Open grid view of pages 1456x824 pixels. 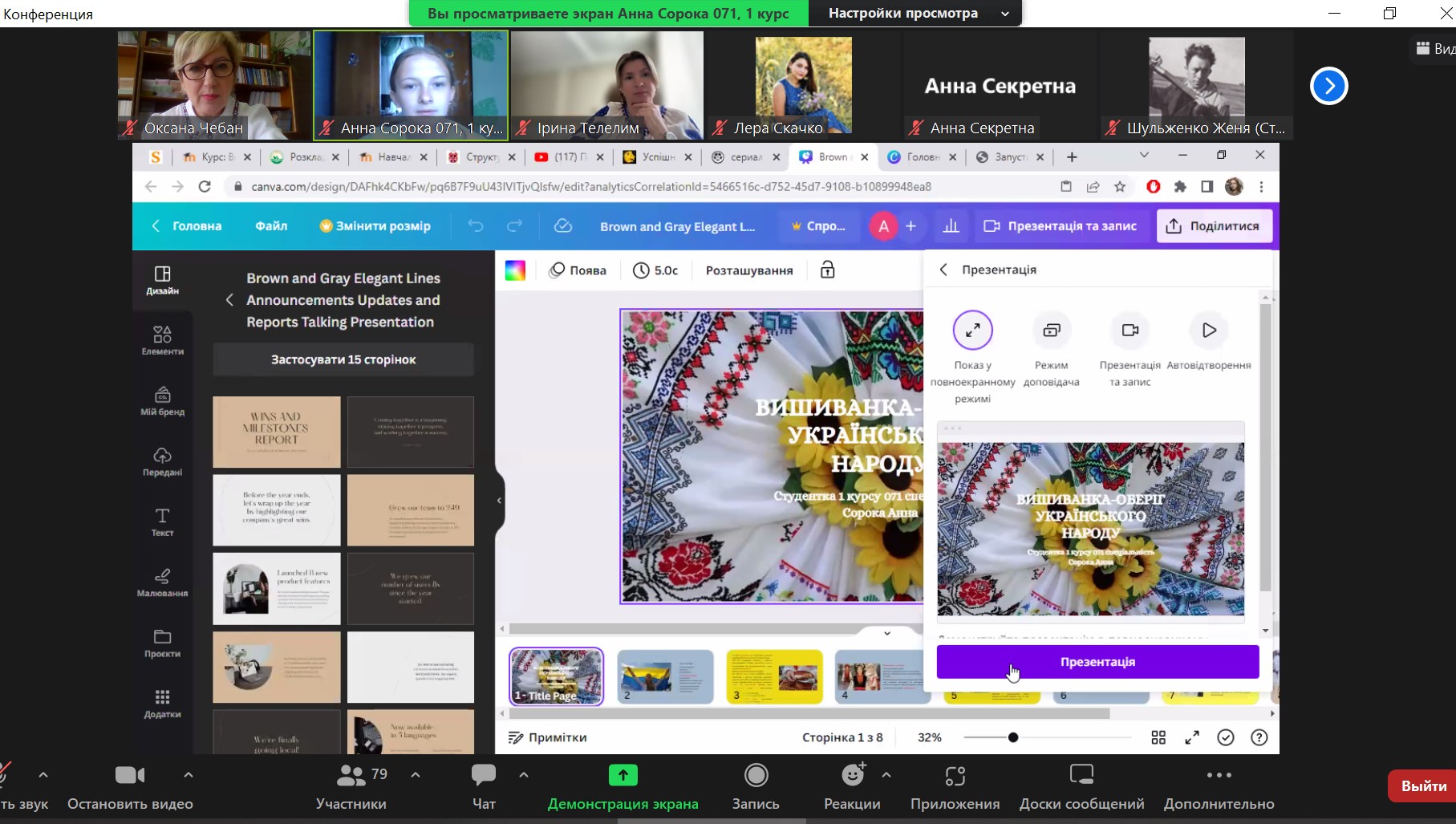click(x=1158, y=737)
